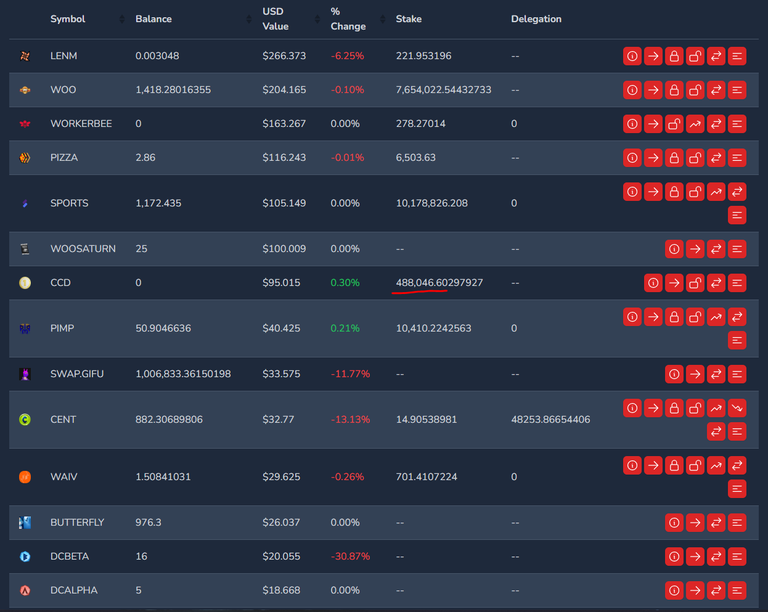Select WOO balance 1,418.28016355
The height and width of the screenshot is (612, 768).
coord(173,90)
